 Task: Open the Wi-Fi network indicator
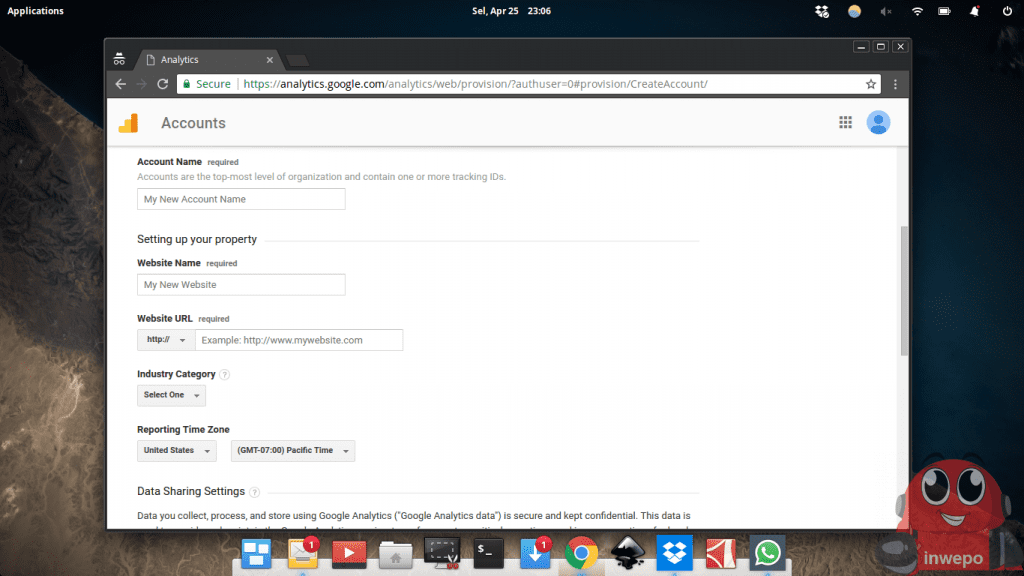[x=917, y=11]
